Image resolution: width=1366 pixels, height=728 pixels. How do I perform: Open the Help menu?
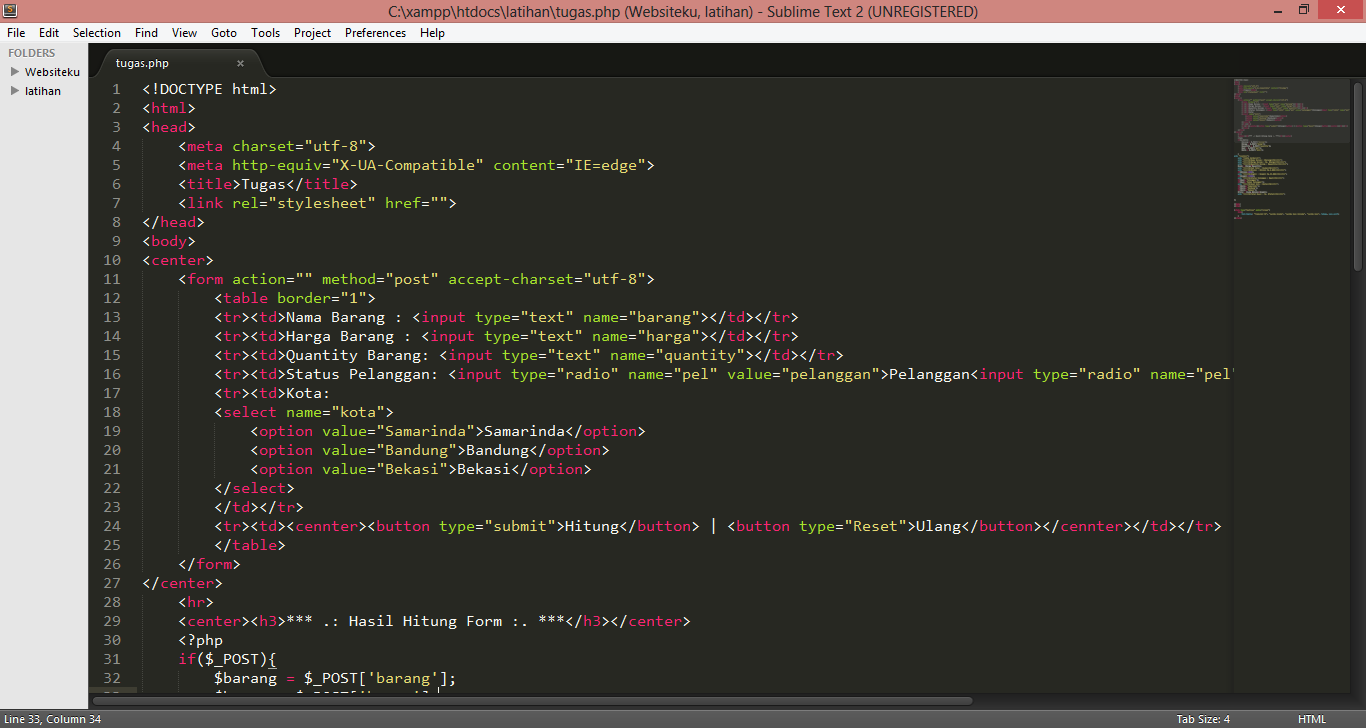tap(432, 32)
